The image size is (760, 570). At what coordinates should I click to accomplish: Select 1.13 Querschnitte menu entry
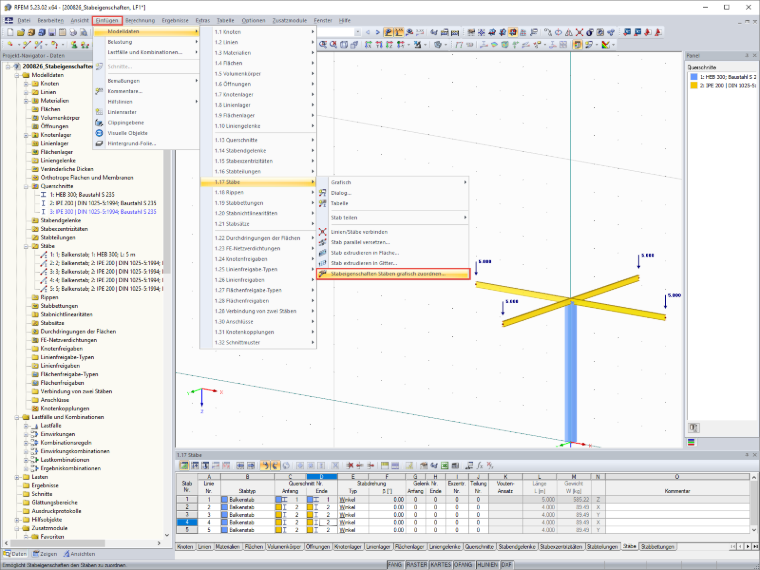tap(258, 140)
